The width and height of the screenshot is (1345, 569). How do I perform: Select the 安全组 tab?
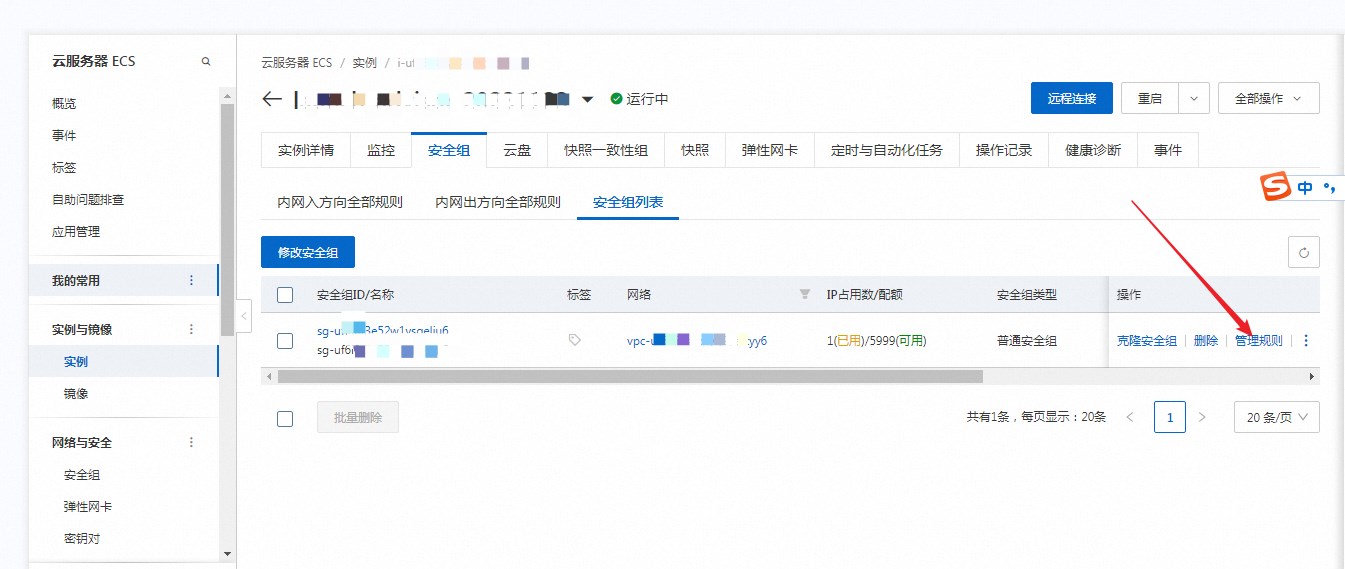449,150
